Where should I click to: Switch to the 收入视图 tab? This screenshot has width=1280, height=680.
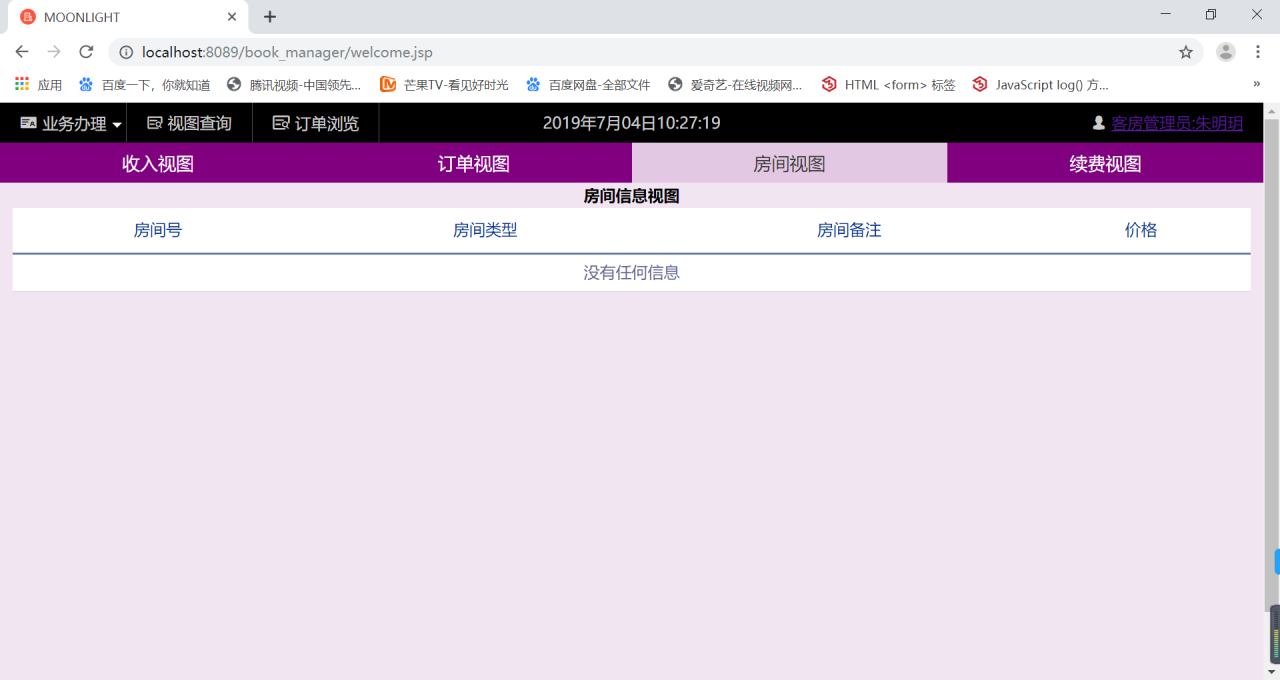pos(158,163)
